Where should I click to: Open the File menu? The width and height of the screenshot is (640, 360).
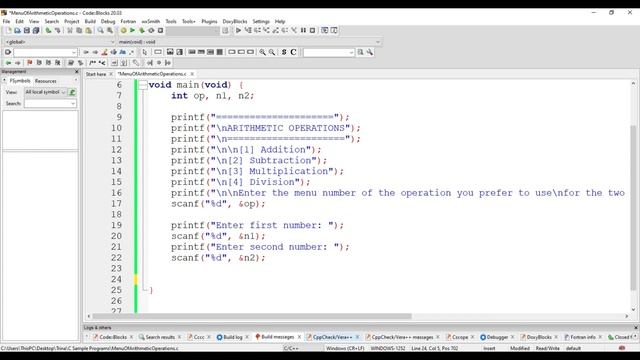pyautogui.click(x=7, y=21)
